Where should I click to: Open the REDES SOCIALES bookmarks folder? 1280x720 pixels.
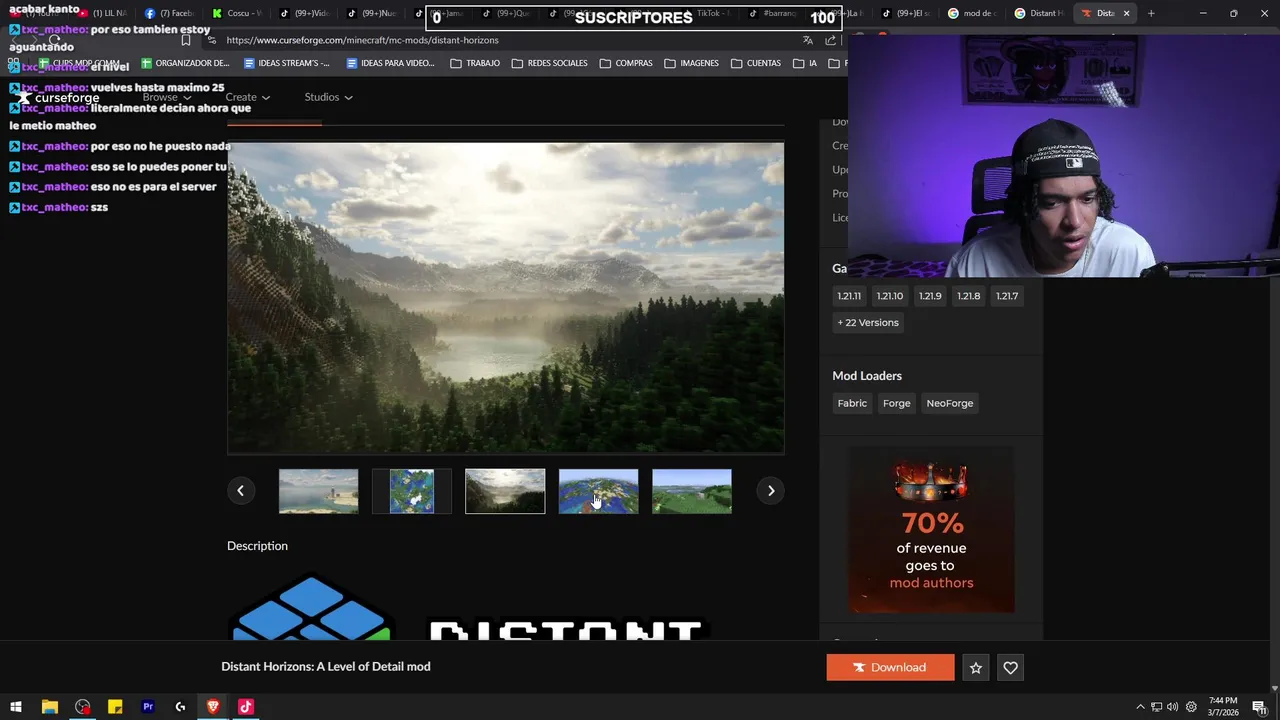pos(549,63)
